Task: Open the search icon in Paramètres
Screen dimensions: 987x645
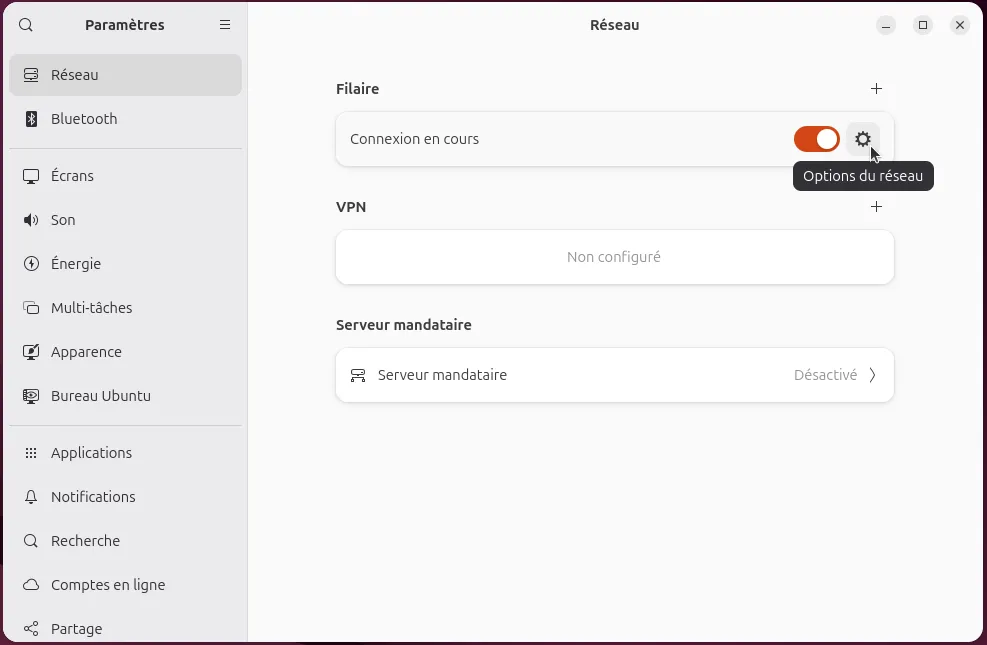Action: pyautogui.click(x=26, y=25)
